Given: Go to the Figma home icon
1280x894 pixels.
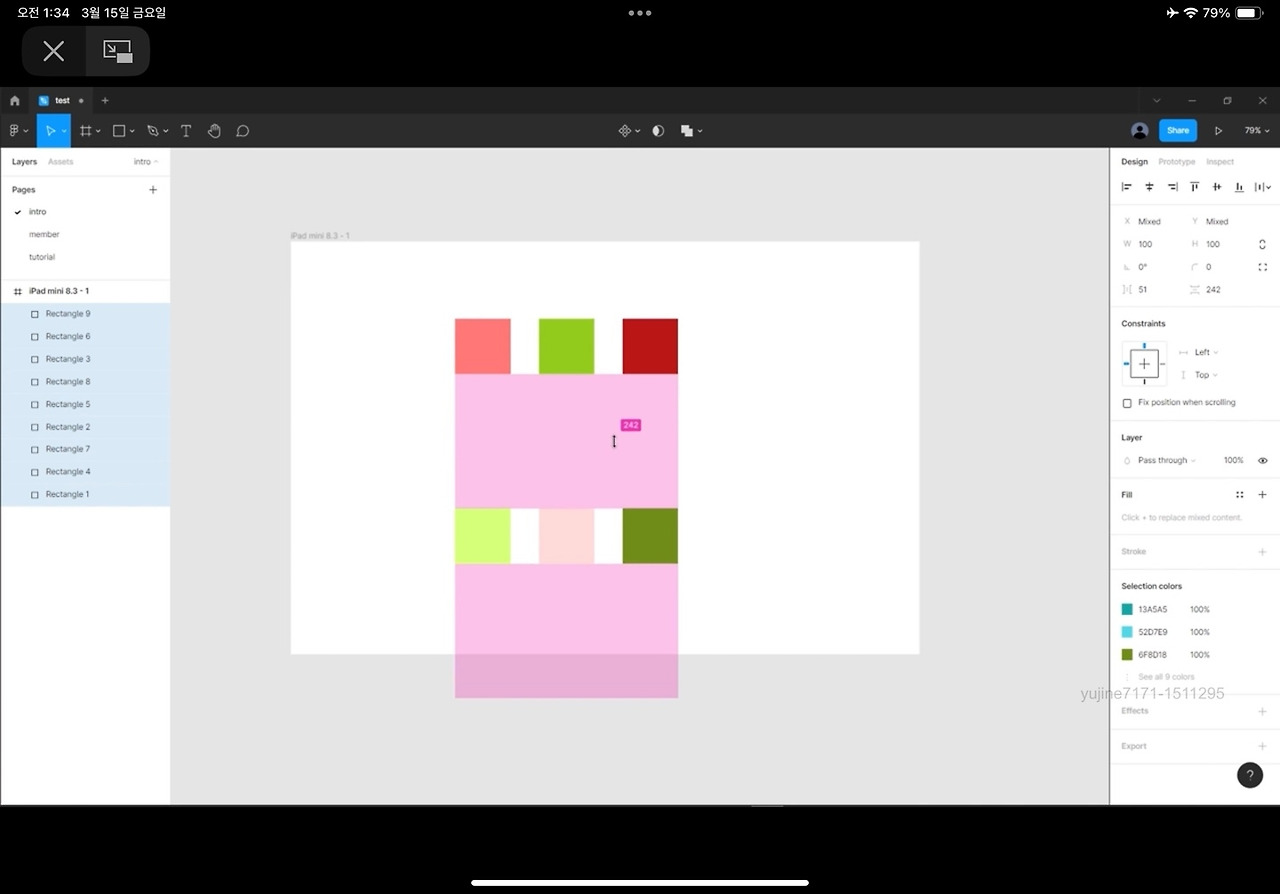Looking at the screenshot, I should (15, 101).
